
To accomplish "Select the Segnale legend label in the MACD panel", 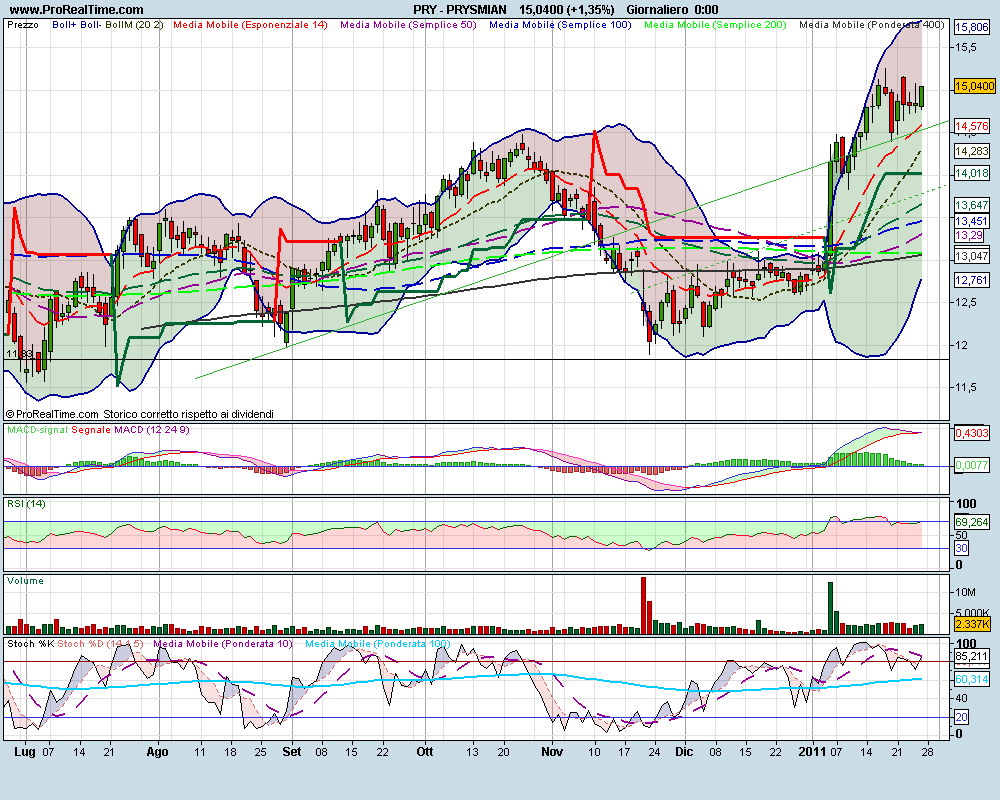I will [x=91, y=430].
